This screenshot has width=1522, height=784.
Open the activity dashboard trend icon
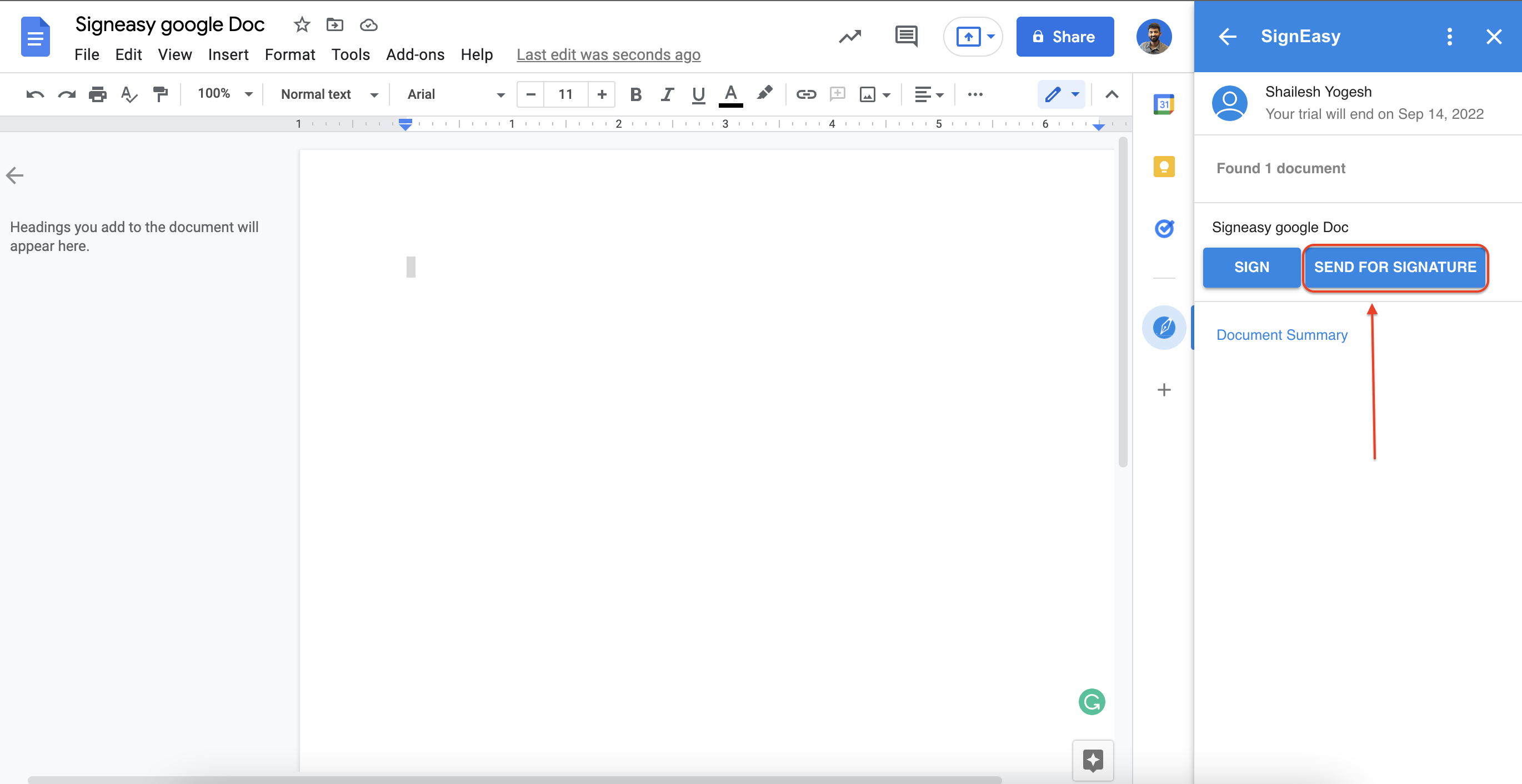pyautogui.click(x=850, y=37)
